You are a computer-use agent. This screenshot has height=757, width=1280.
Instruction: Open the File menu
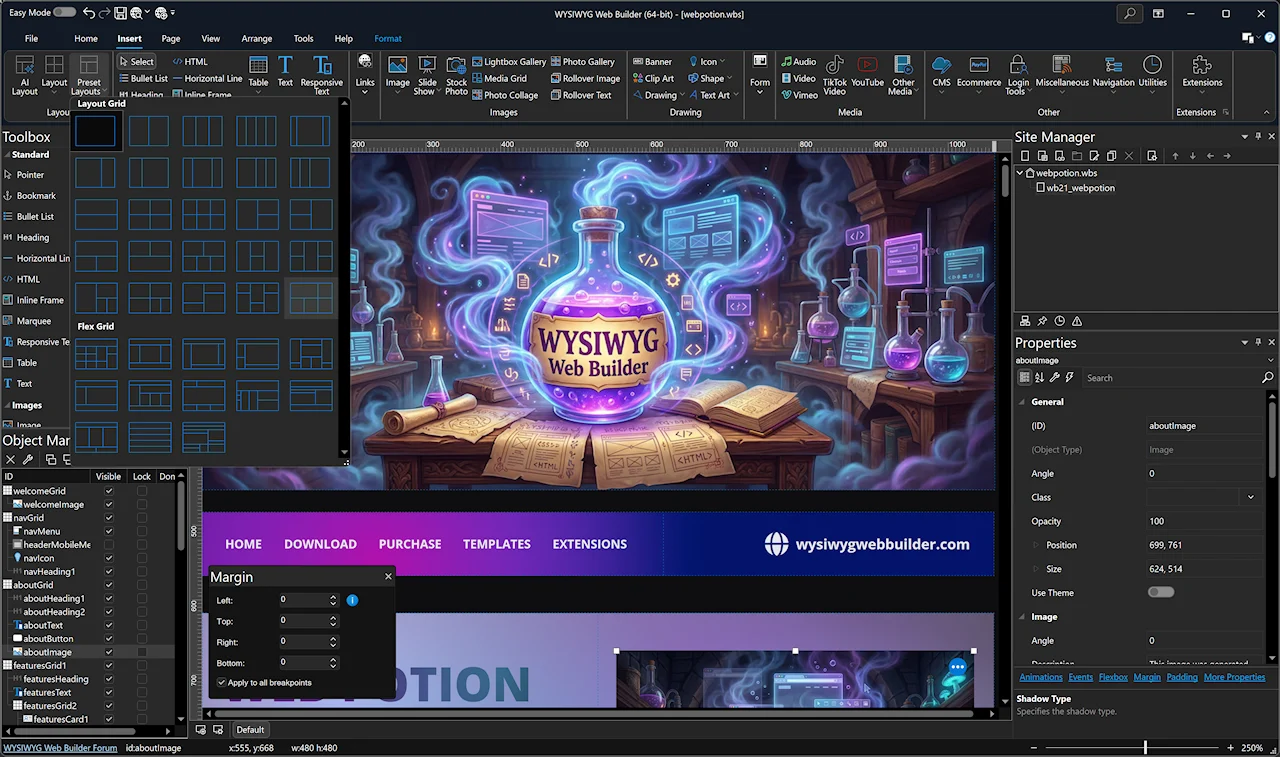pos(31,39)
